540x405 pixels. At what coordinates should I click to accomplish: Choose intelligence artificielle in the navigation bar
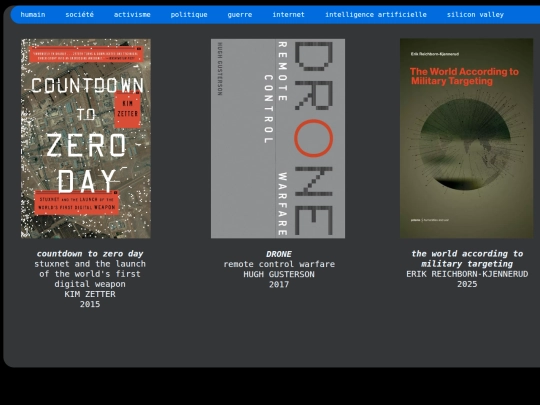click(x=376, y=14)
